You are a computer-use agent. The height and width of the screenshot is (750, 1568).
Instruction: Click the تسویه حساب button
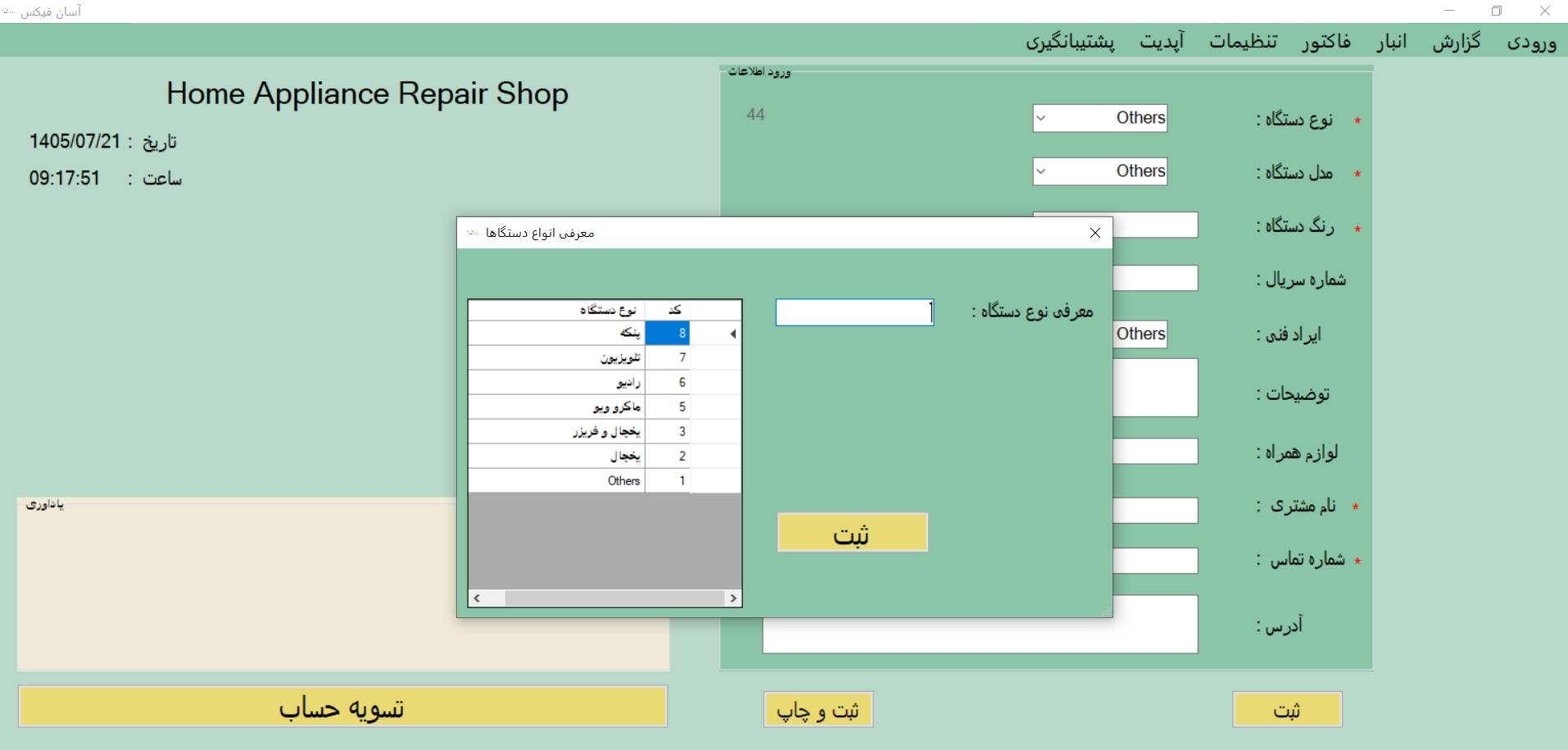tap(342, 707)
